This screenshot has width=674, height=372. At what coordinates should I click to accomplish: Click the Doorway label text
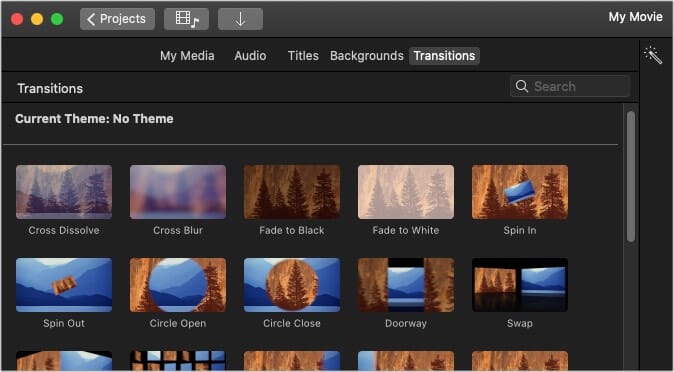[x=406, y=323]
